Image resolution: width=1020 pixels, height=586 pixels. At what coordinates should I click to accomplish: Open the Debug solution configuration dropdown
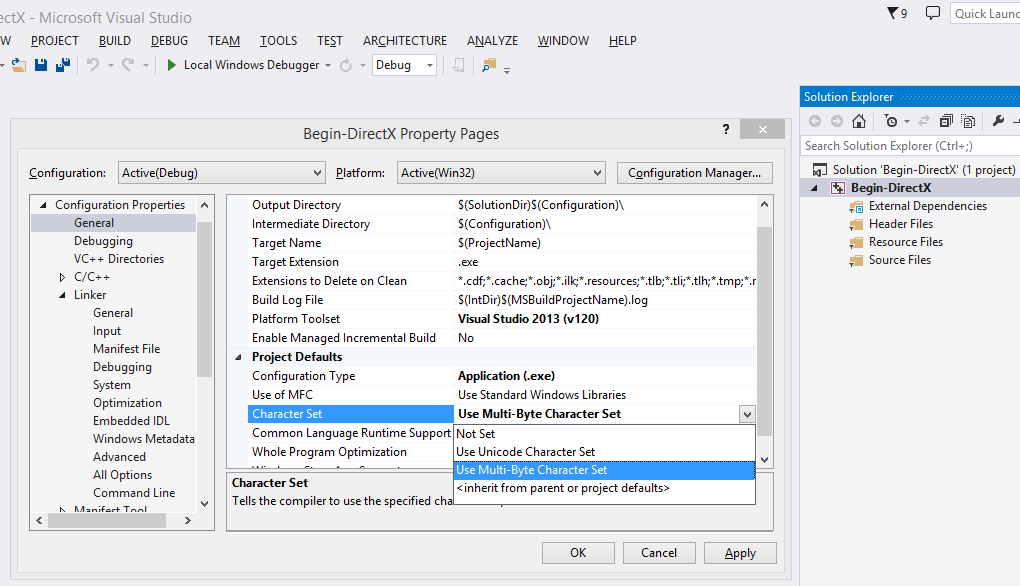[x=404, y=65]
